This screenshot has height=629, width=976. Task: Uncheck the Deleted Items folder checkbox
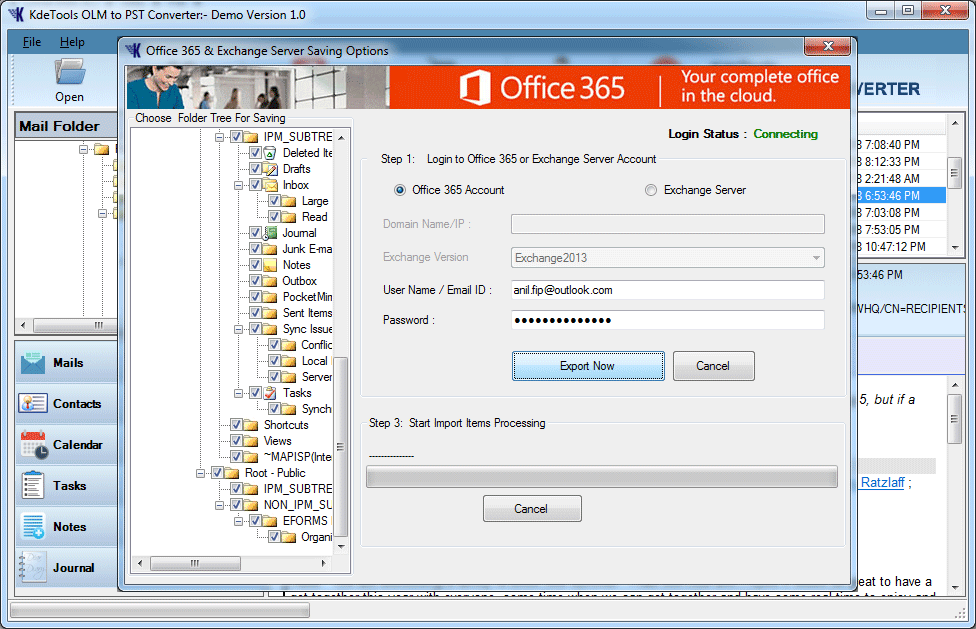[255, 152]
